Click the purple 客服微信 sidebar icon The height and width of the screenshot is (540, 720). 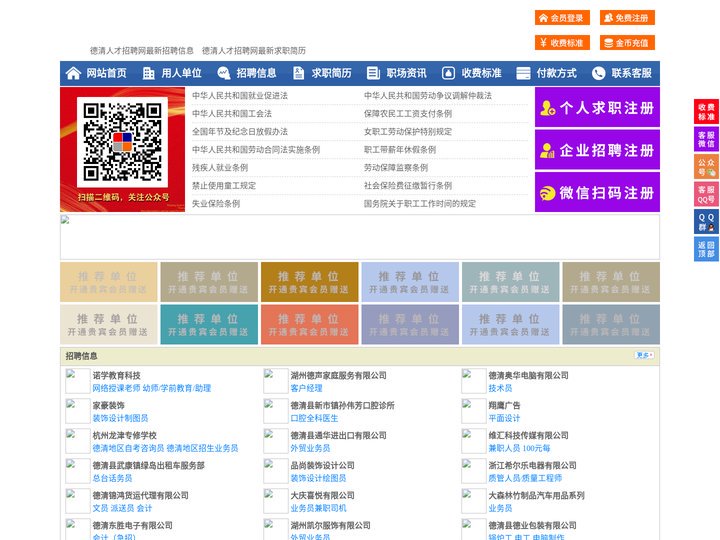click(x=706, y=139)
